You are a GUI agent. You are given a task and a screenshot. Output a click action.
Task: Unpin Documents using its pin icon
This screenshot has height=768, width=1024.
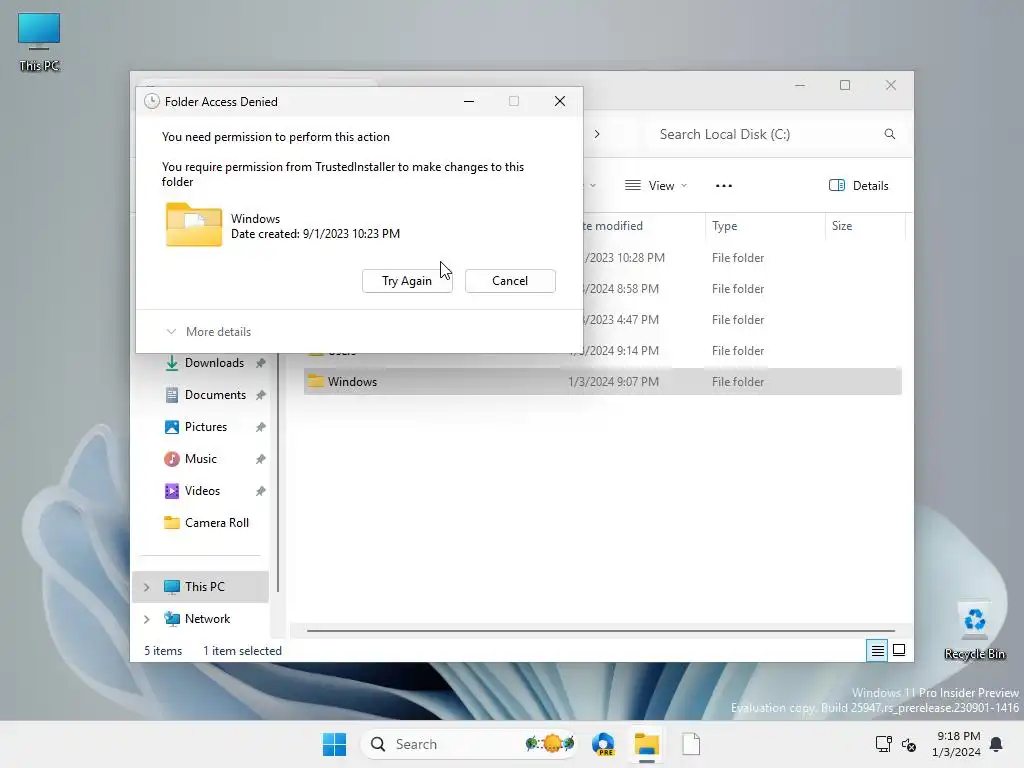click(x=261, y=395)
